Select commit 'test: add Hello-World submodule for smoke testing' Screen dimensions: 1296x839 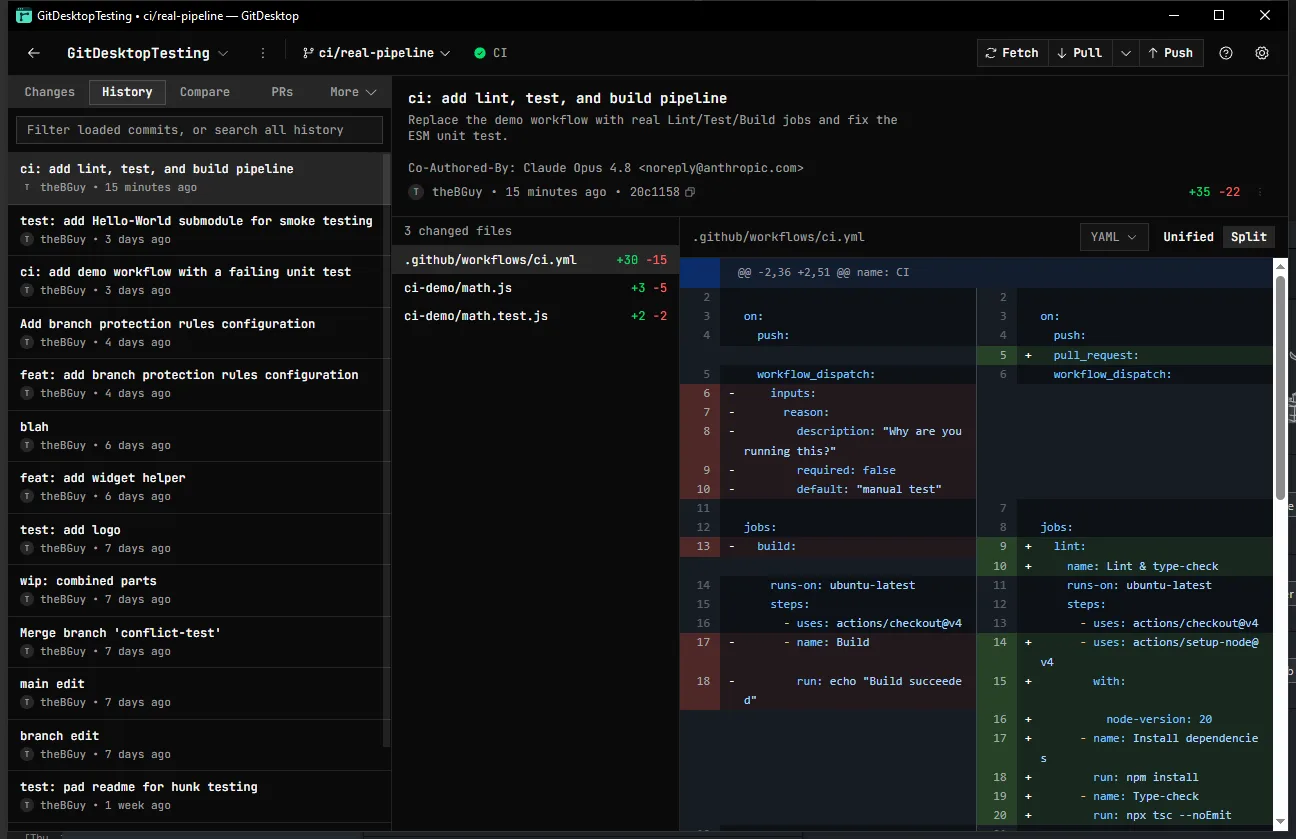click(195, 230)
